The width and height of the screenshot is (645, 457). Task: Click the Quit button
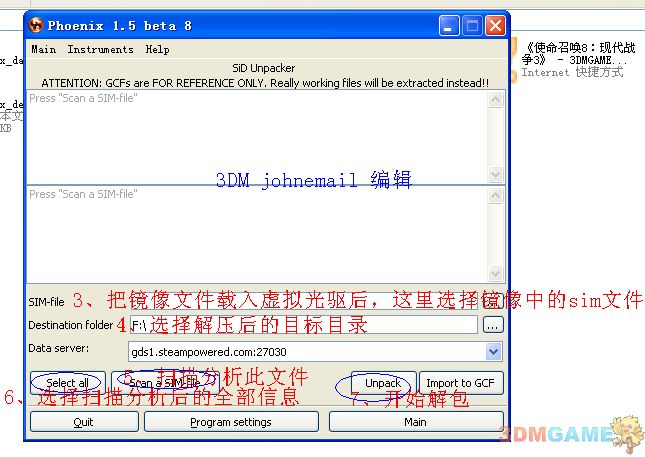pyautogui.click(x=84, y=422)
